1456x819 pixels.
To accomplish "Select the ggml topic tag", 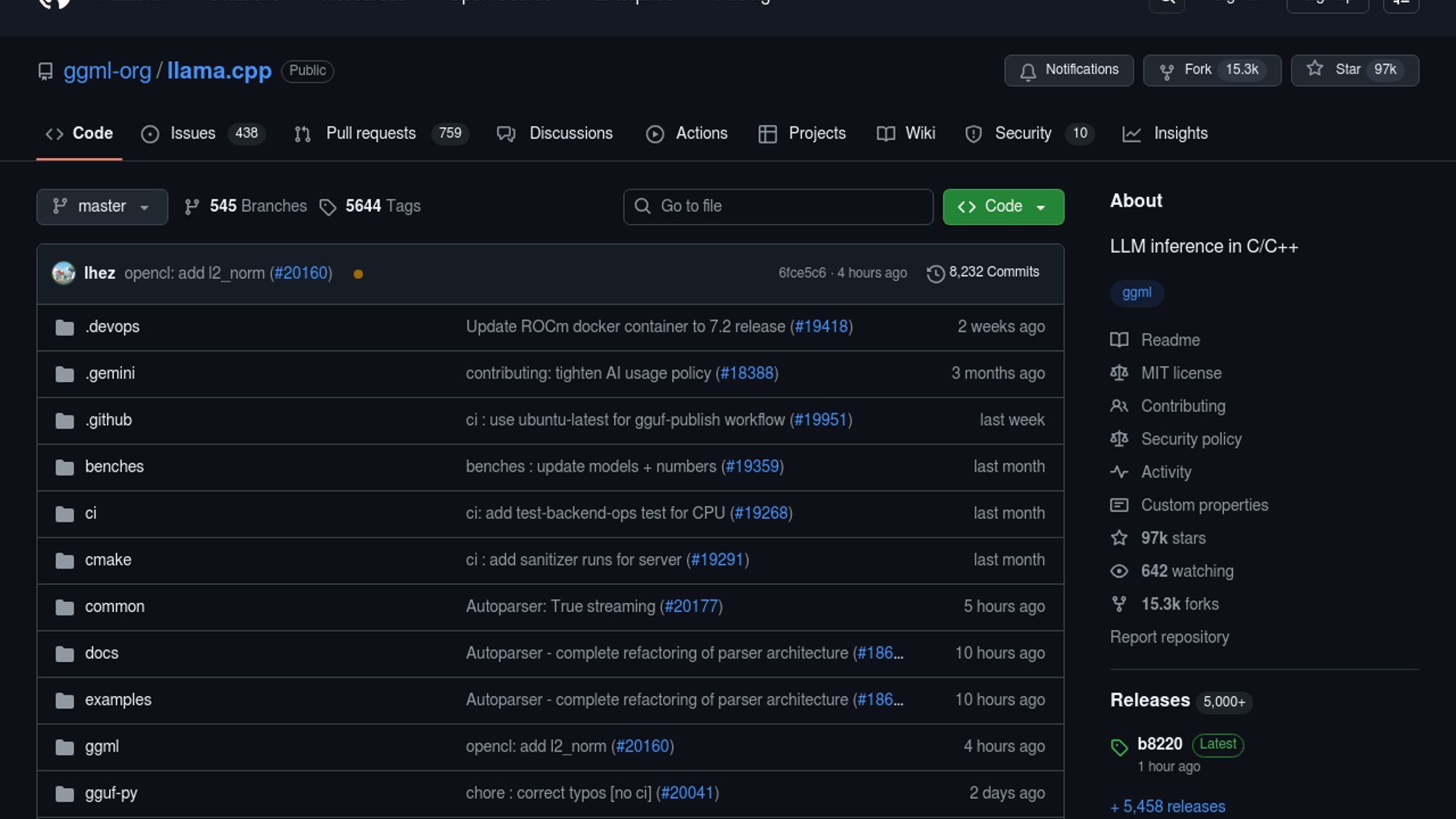I will (1136, 293).
